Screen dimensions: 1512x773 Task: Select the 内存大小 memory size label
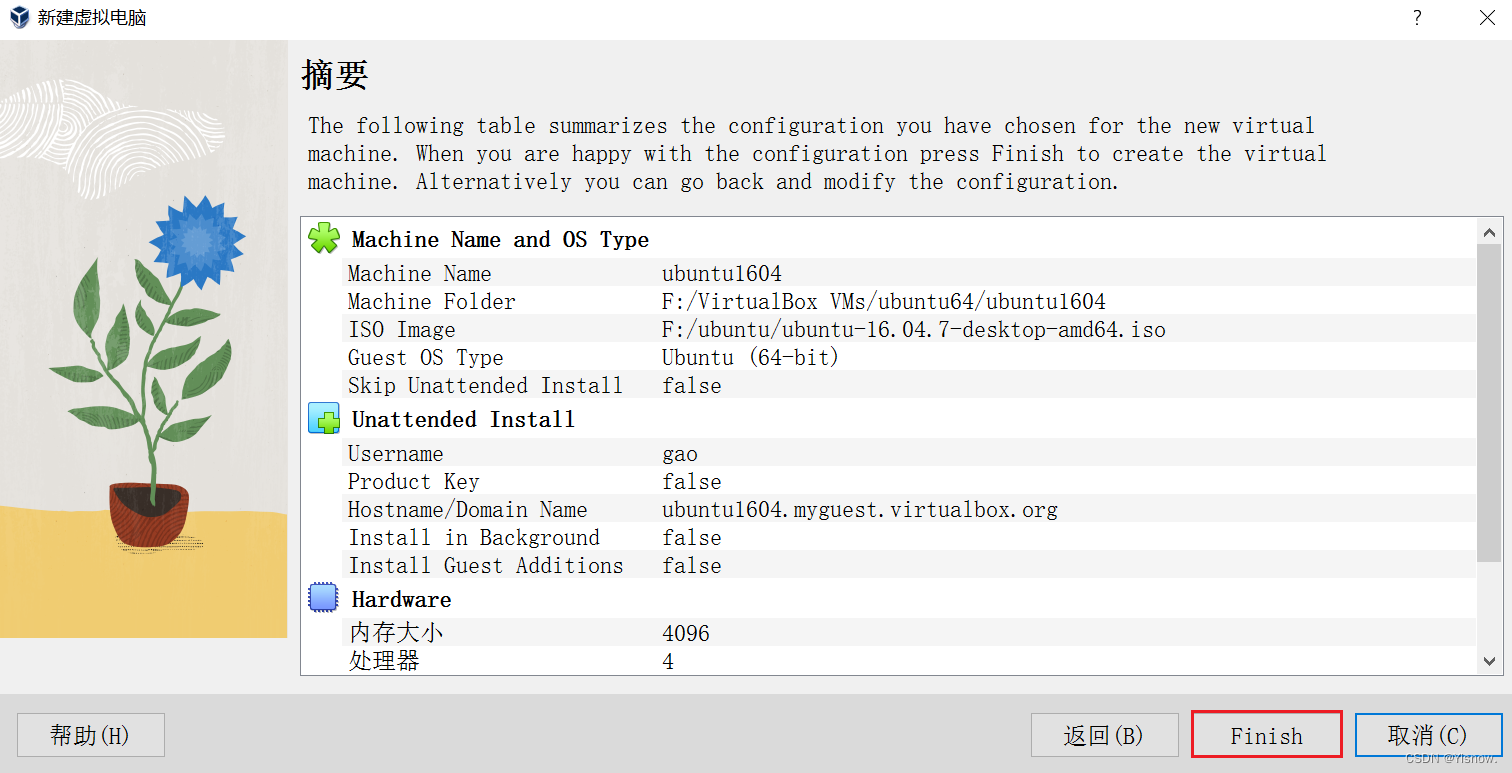click(x=395, y=633)
